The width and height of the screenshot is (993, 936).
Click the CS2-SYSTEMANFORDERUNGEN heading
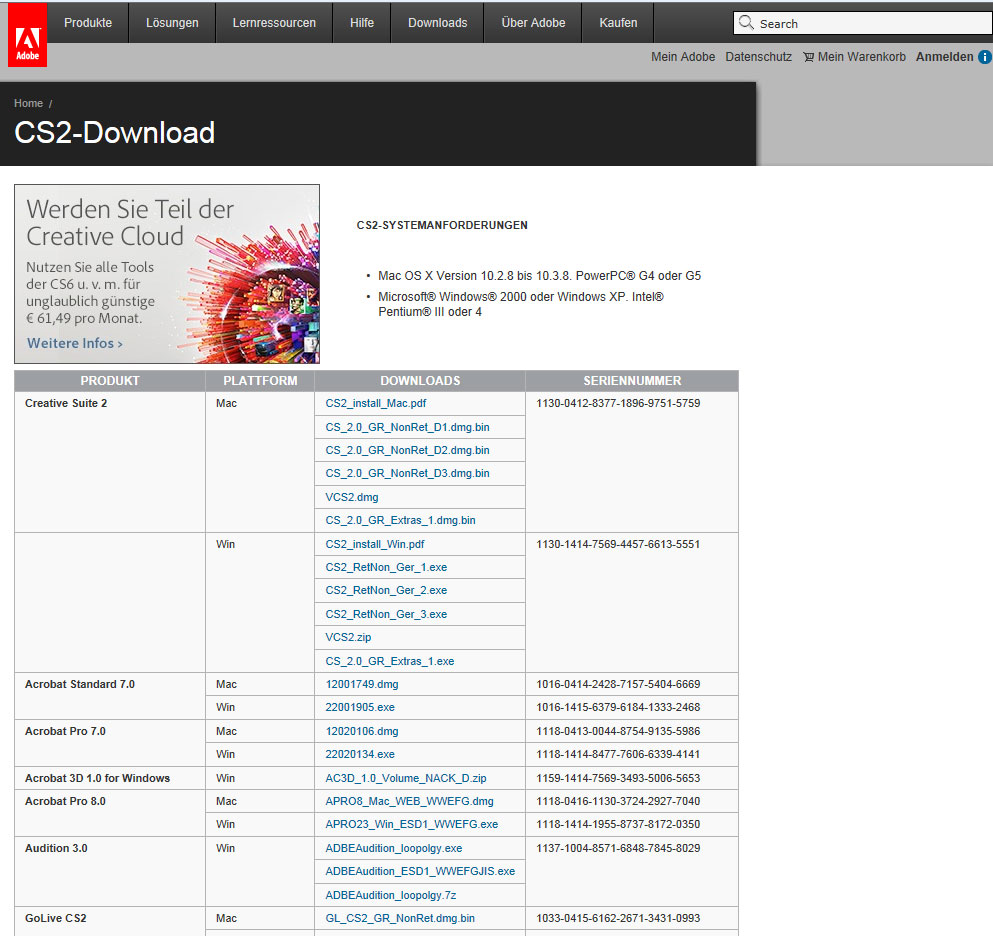442,225
